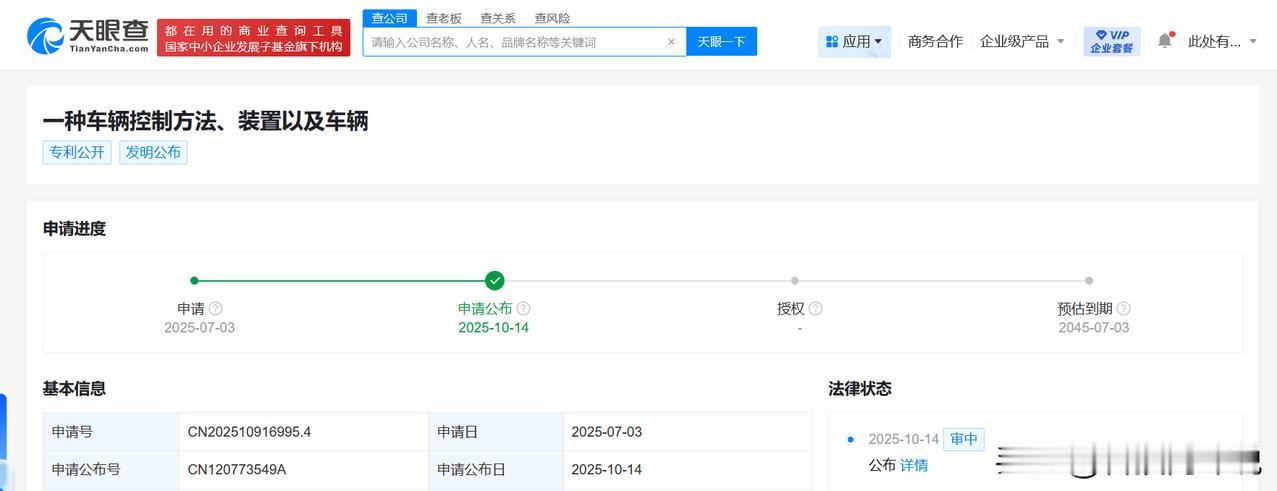Viewport: 1277px width, 491px height.
Task: Open the 商务合作 link
Action: point(935,41)
